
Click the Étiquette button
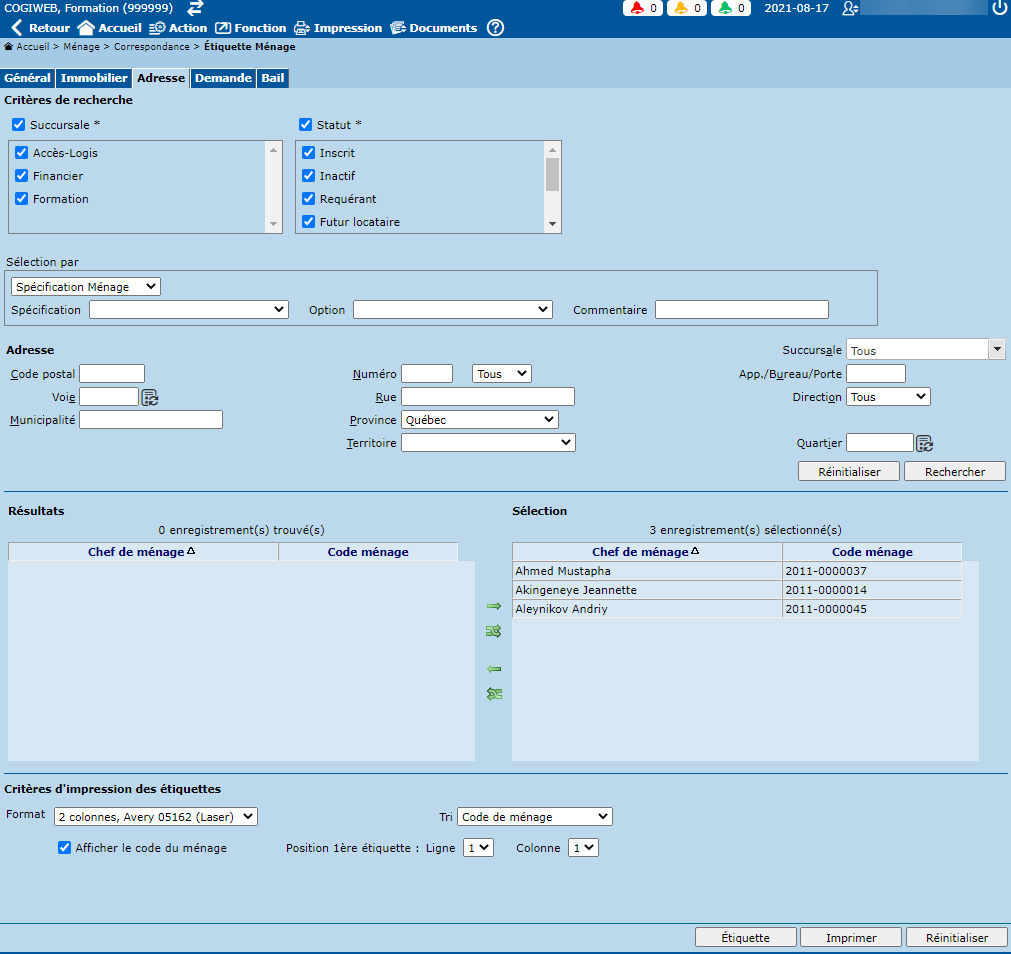[745, 938]
